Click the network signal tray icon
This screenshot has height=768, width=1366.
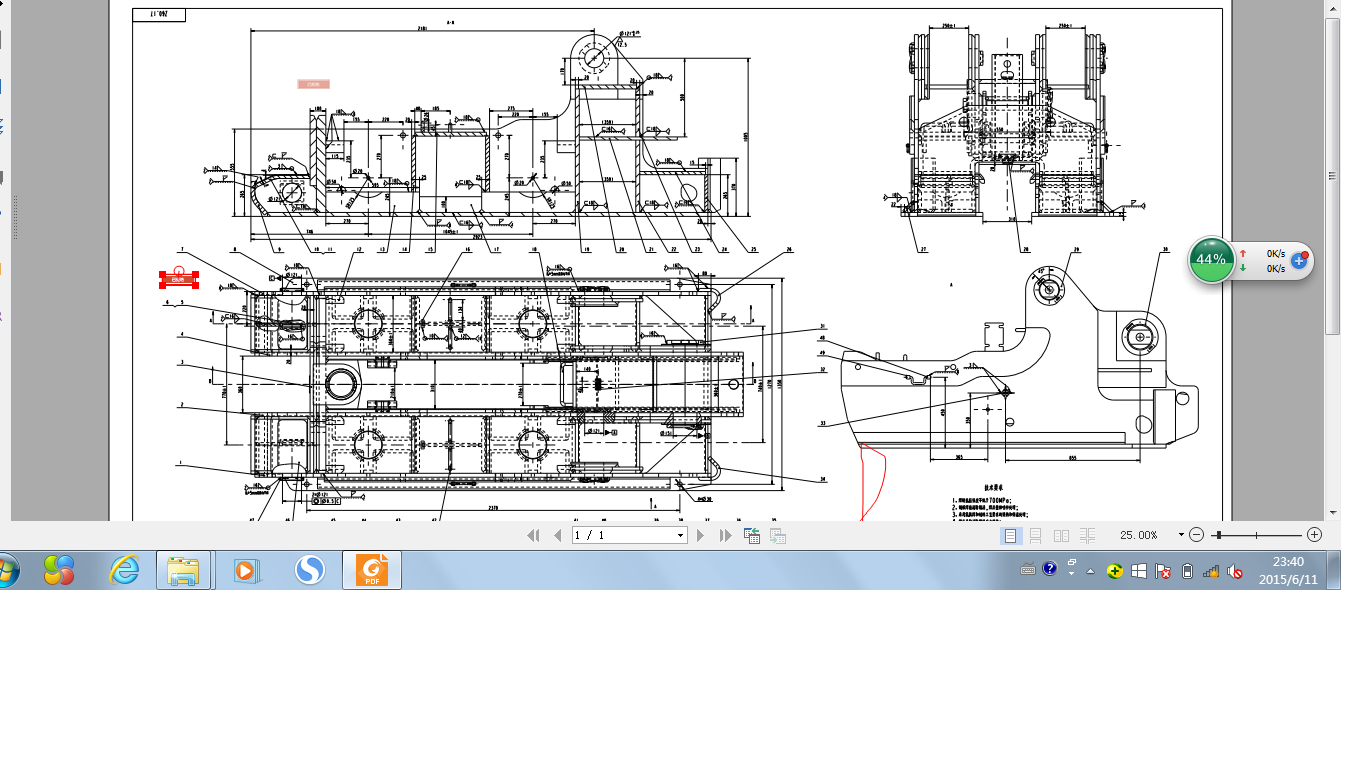coord(1211,571)
